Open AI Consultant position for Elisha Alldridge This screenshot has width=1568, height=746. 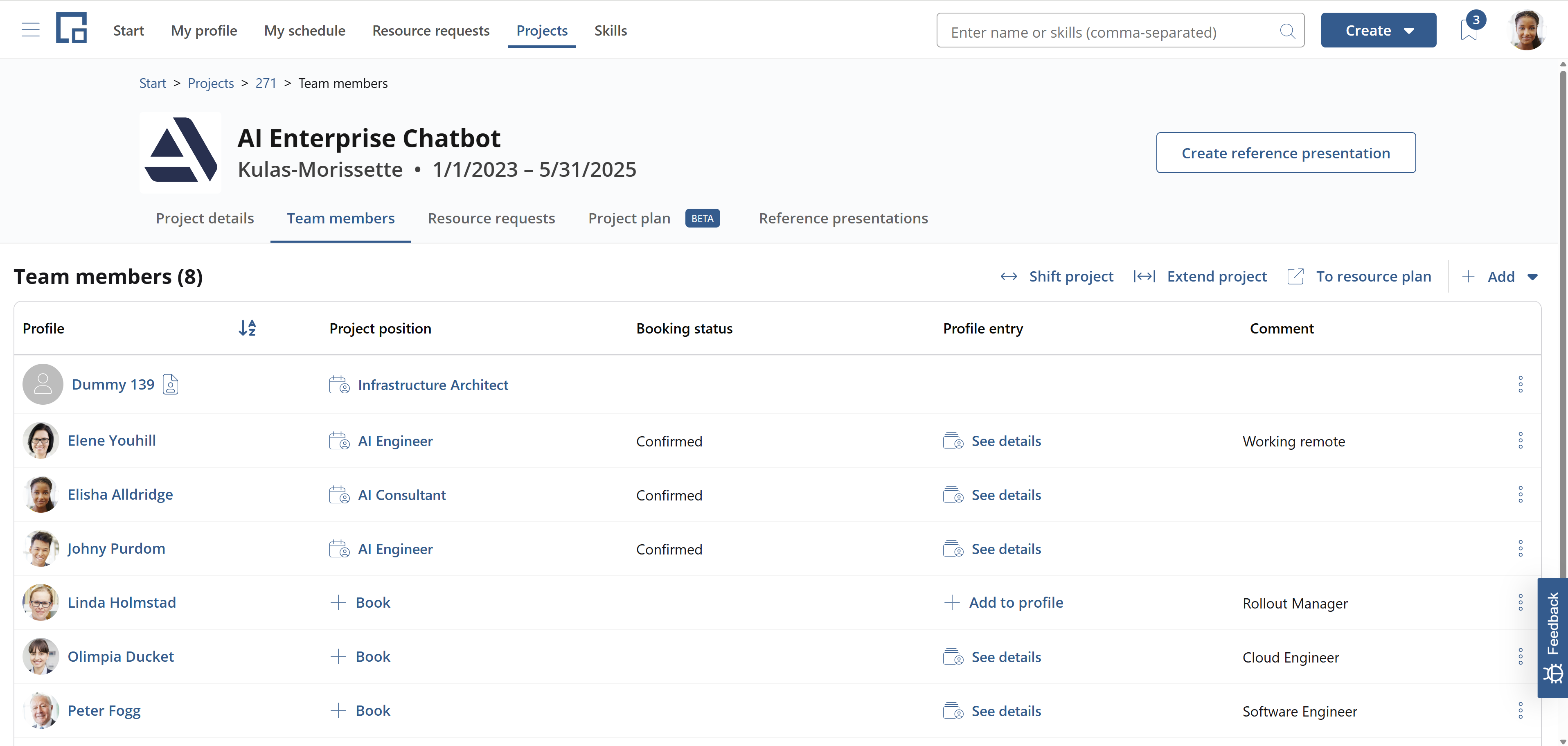tap(402, 495)
